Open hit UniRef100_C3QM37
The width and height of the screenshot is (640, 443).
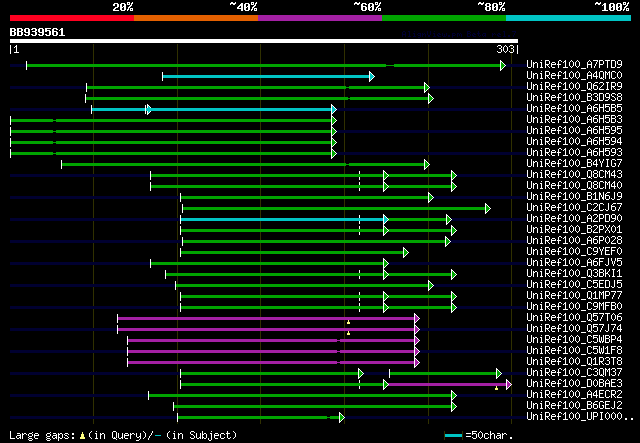574,373
